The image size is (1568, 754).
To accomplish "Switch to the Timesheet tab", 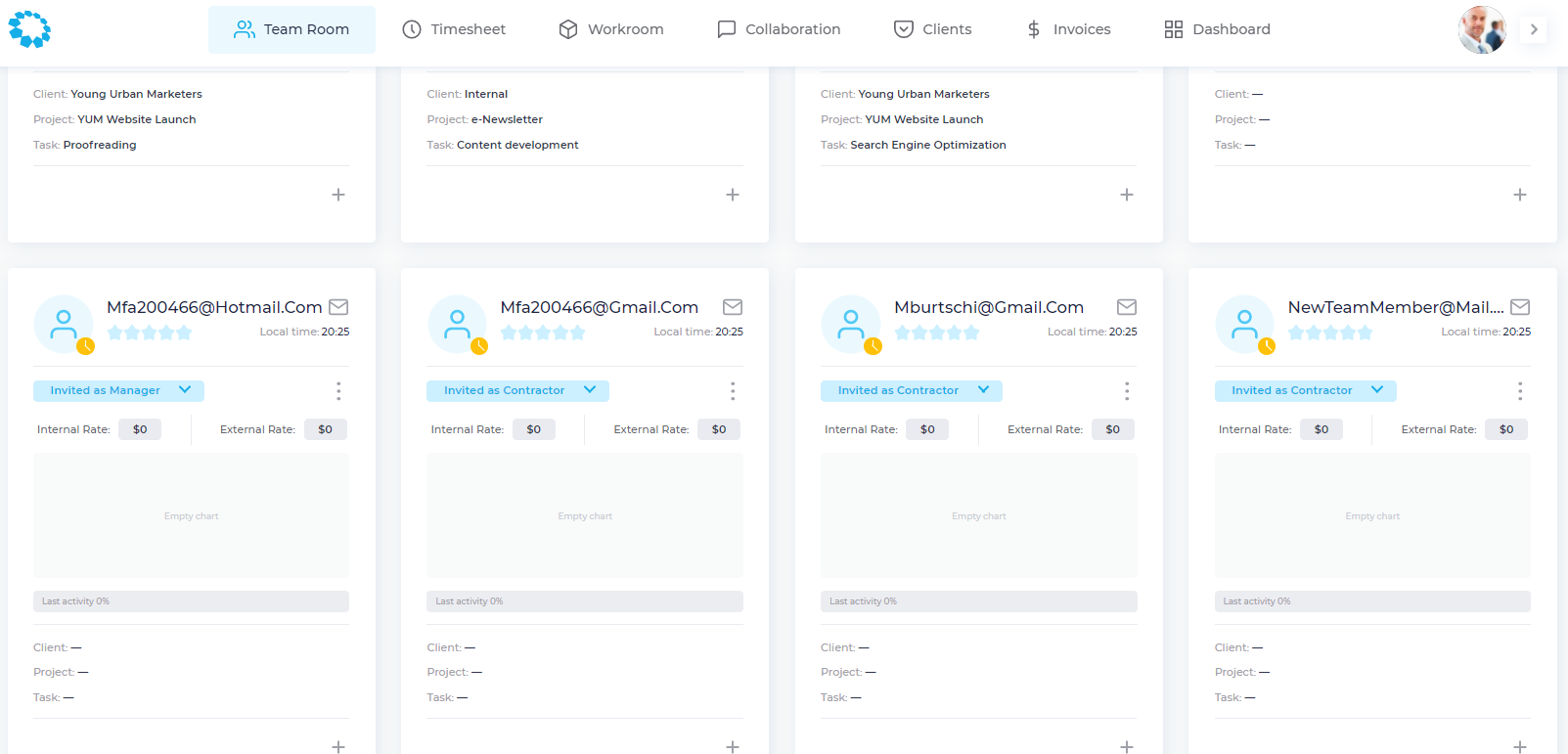I will [x=454, y=29].
